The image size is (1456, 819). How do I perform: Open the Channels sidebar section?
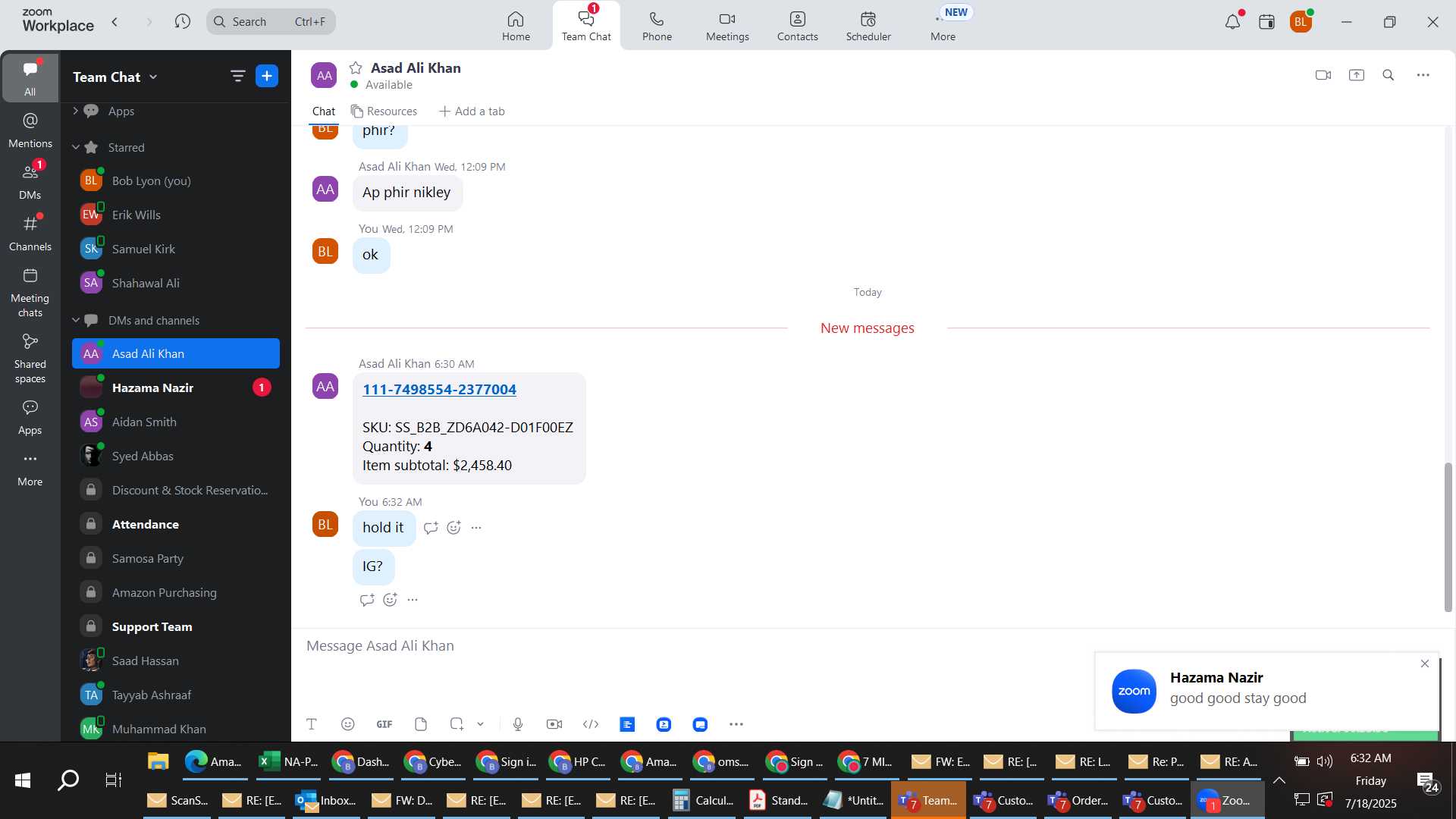point(30,234)
